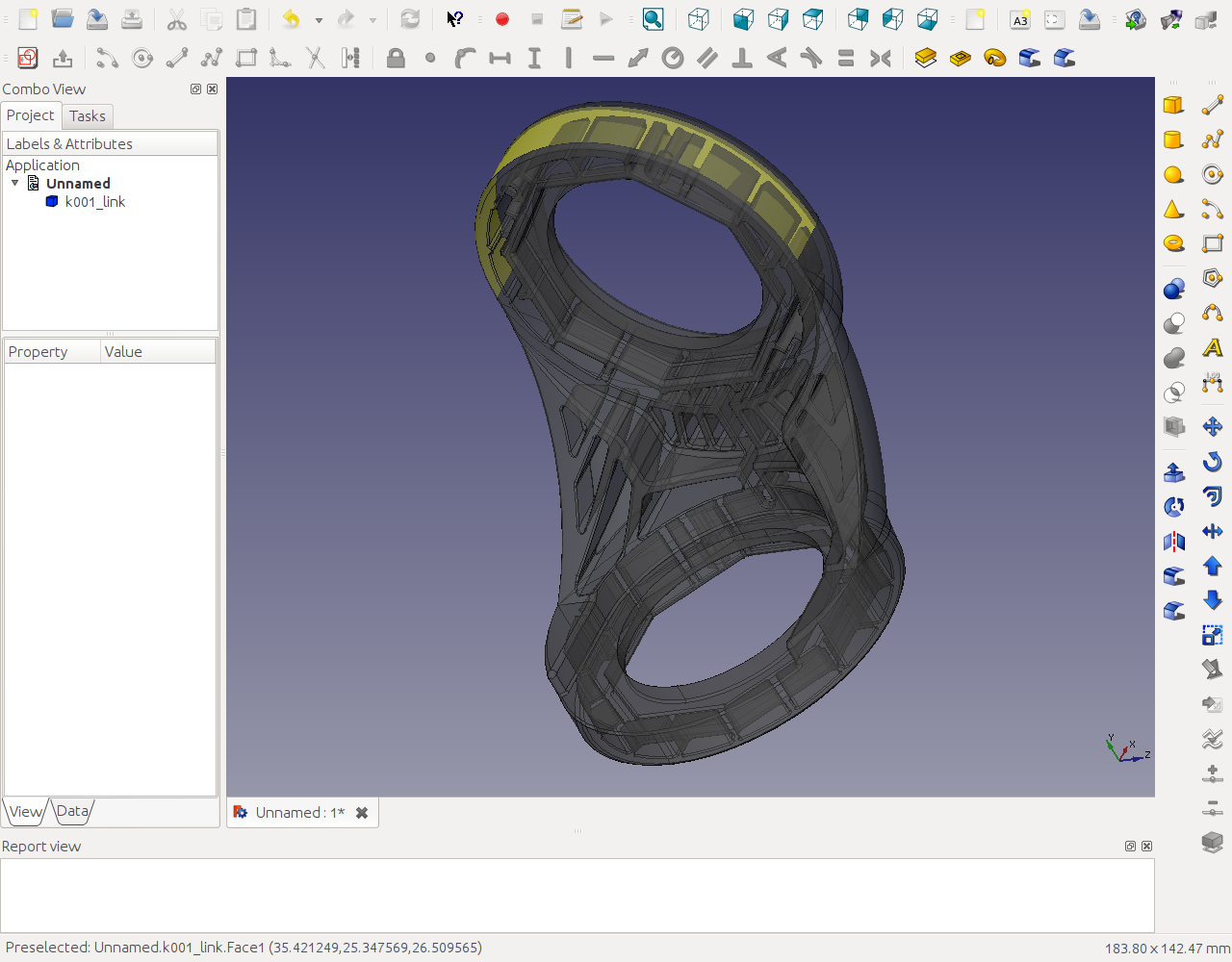Switch to the Tasks tab

coord(88,116)
